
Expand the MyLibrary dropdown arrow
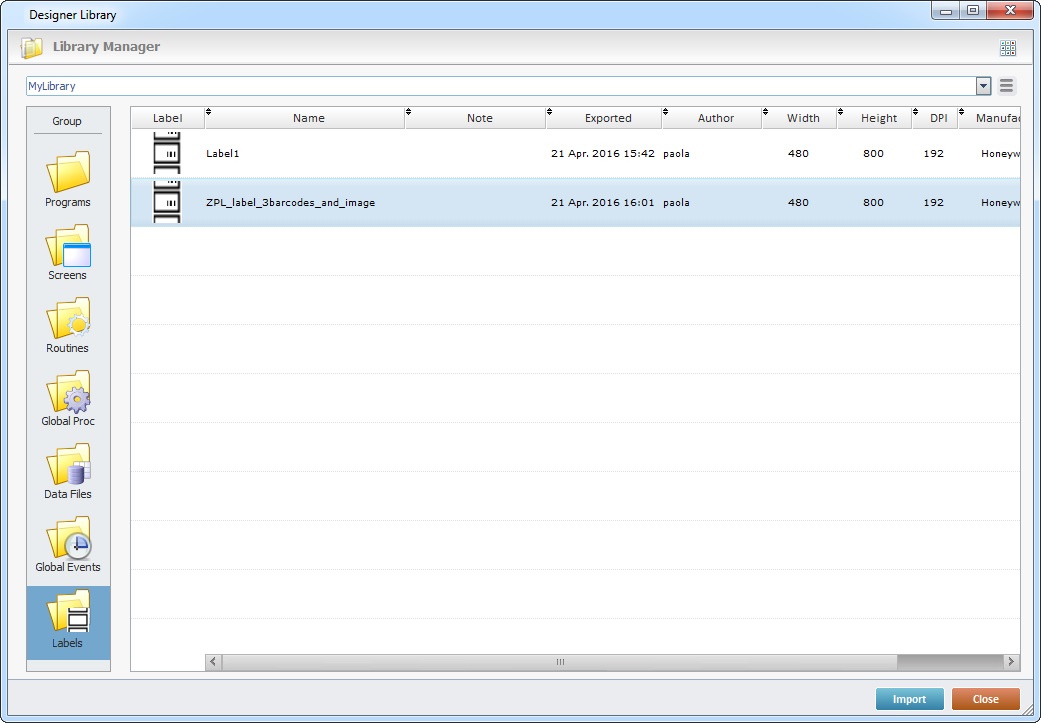click(x=983, y=86)
